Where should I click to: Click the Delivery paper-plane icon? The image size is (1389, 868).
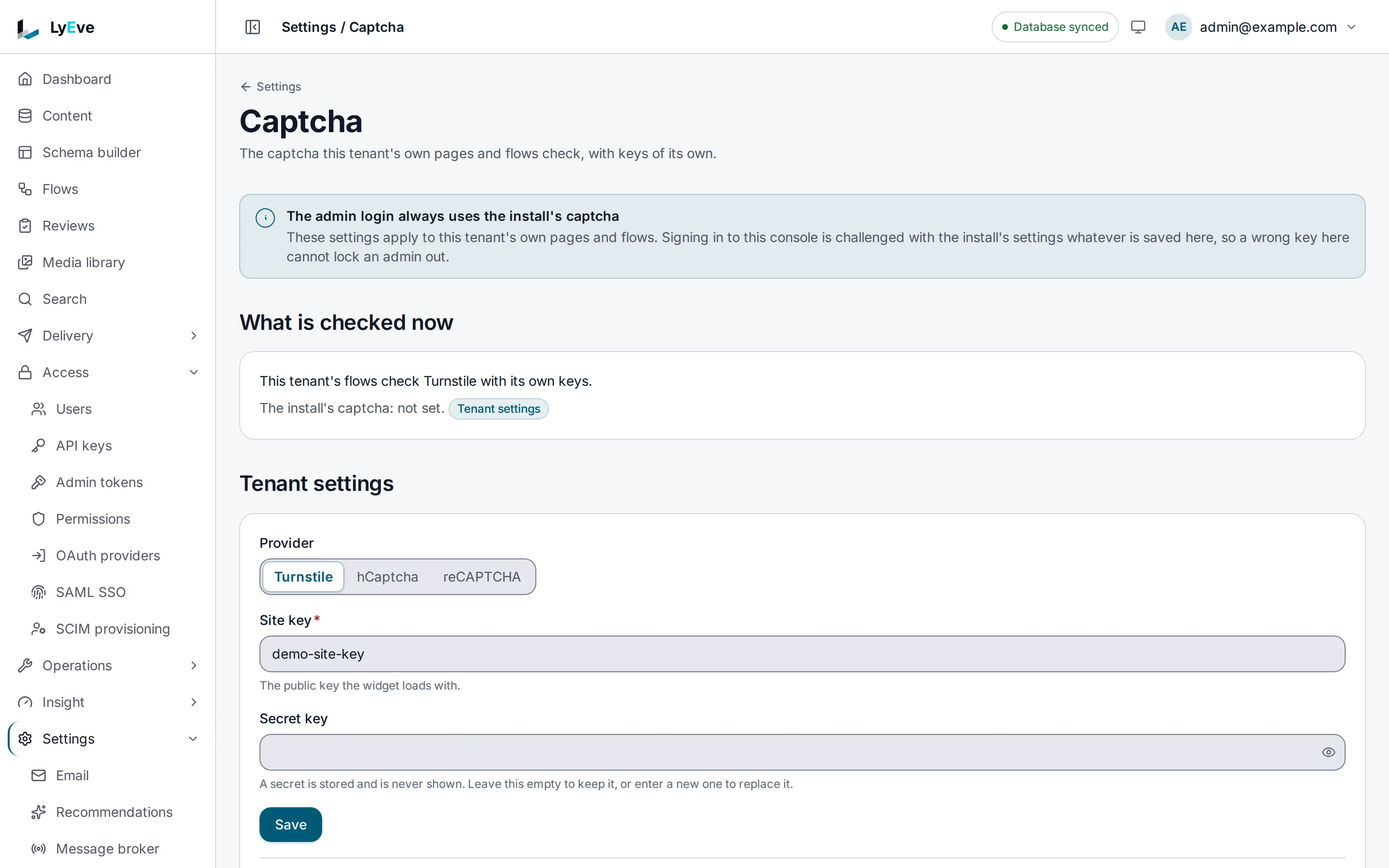pos(25,336)
